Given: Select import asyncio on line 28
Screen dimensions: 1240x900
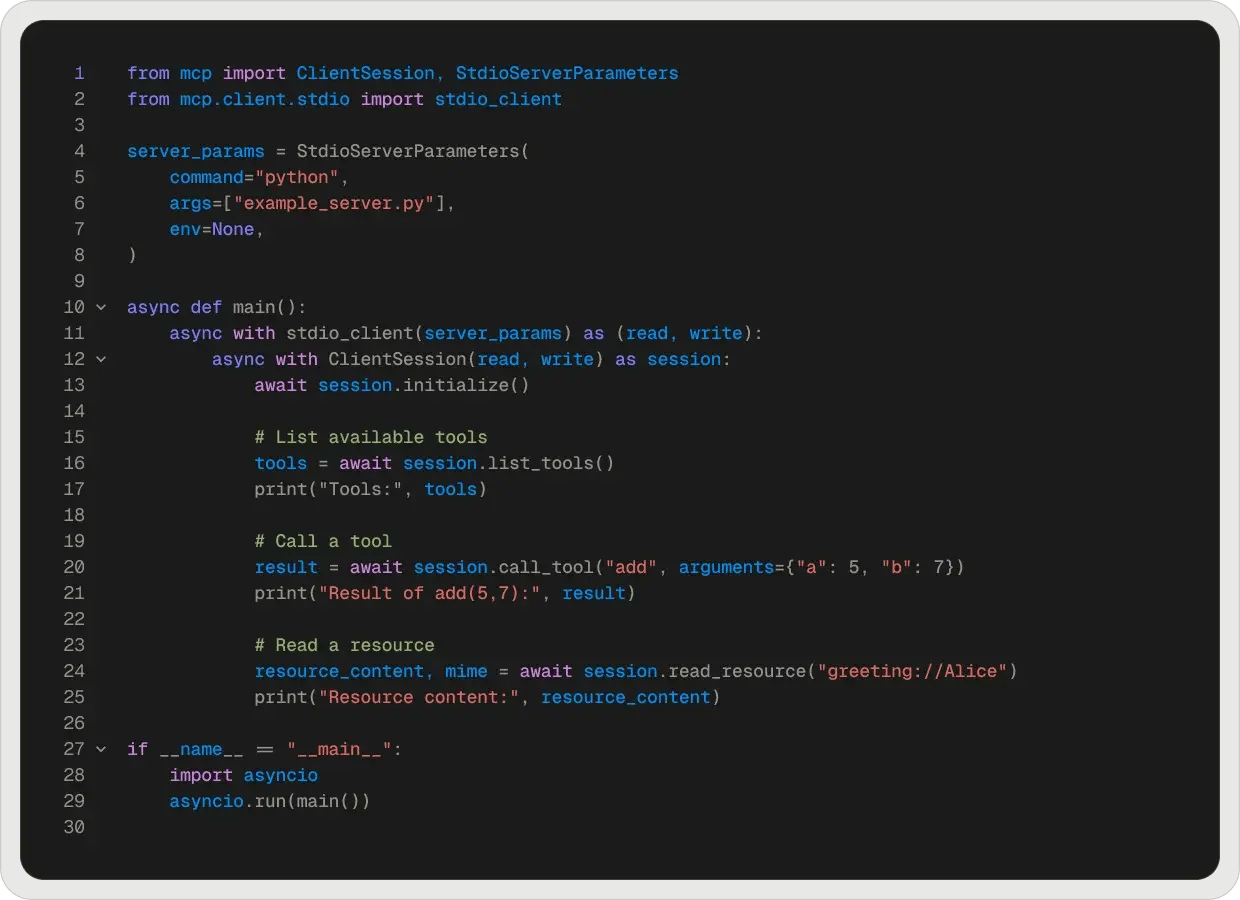Looking at the screenshot, I should 244,775.
